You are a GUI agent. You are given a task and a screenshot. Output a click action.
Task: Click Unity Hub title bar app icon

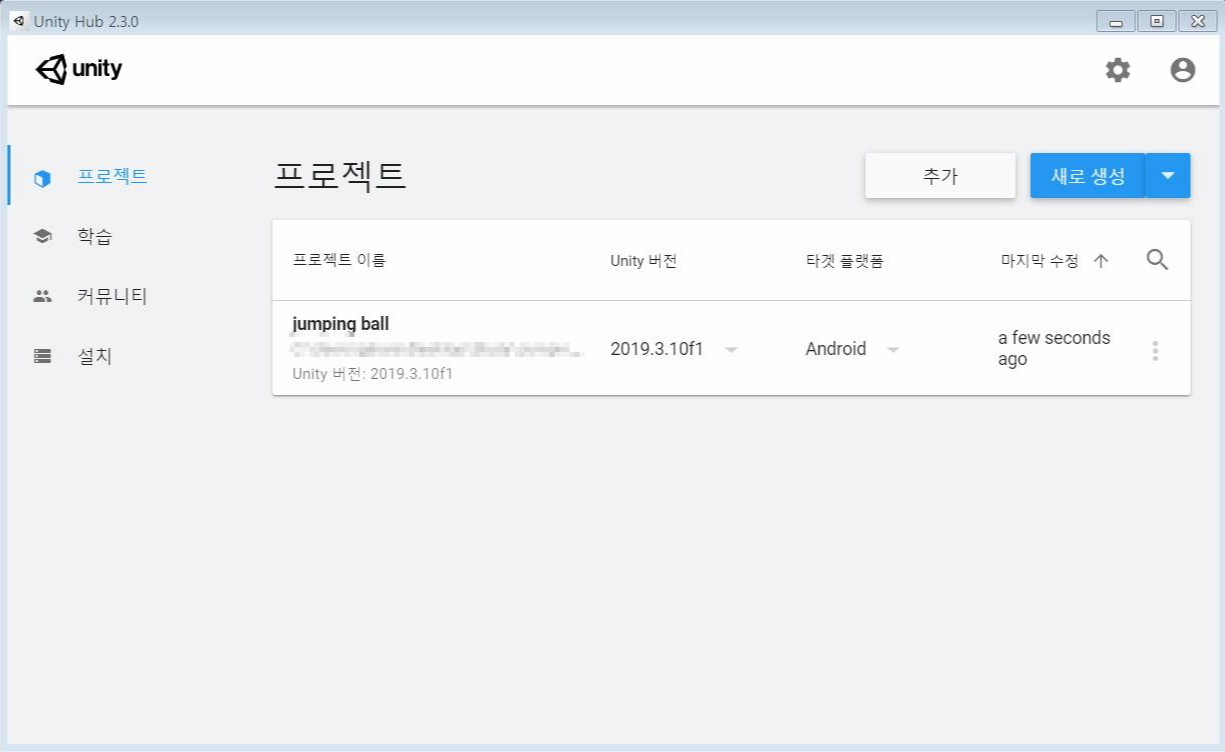point(19,21)
